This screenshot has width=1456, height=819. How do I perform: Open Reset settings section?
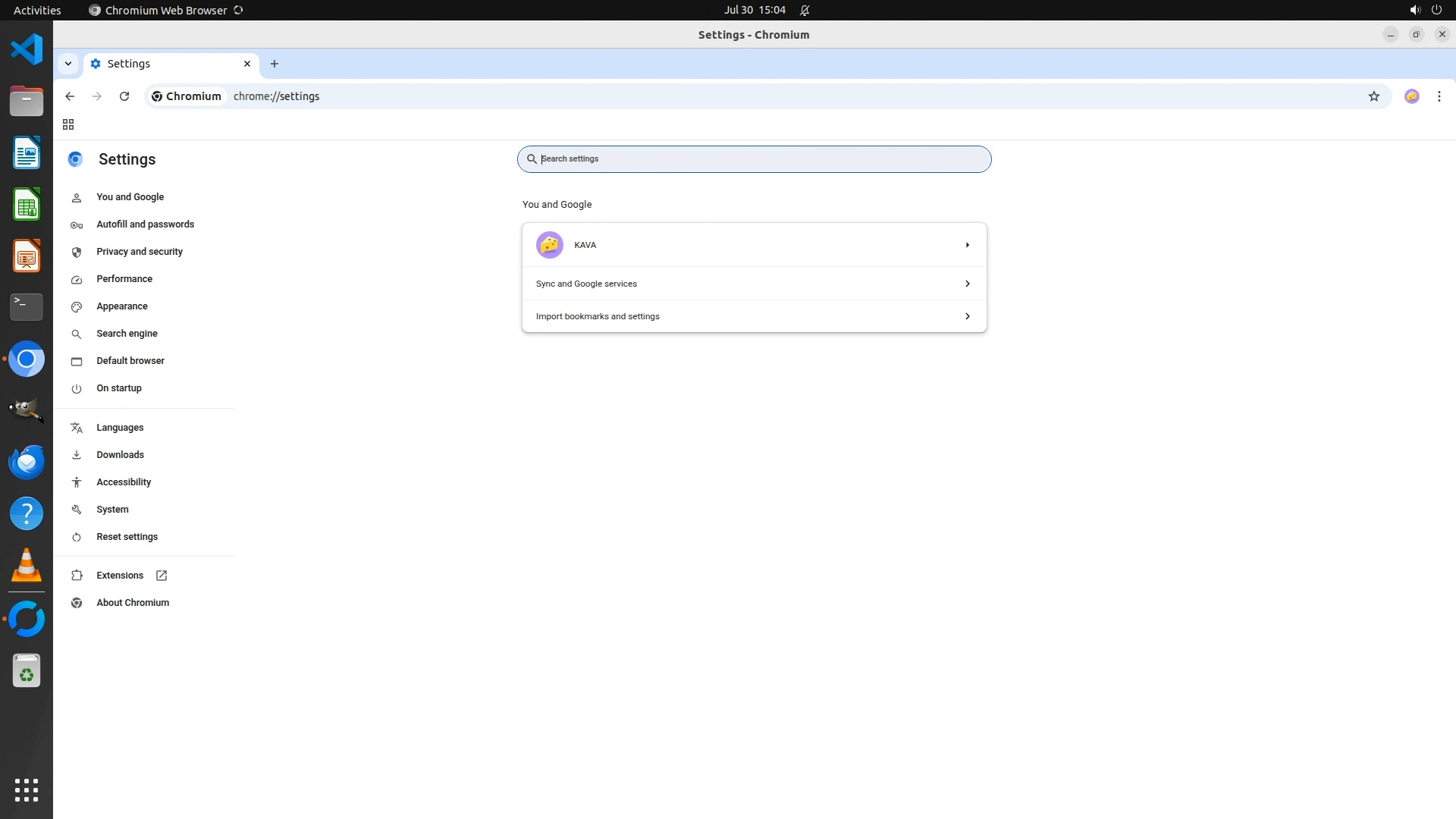click(x=127, y=537)
